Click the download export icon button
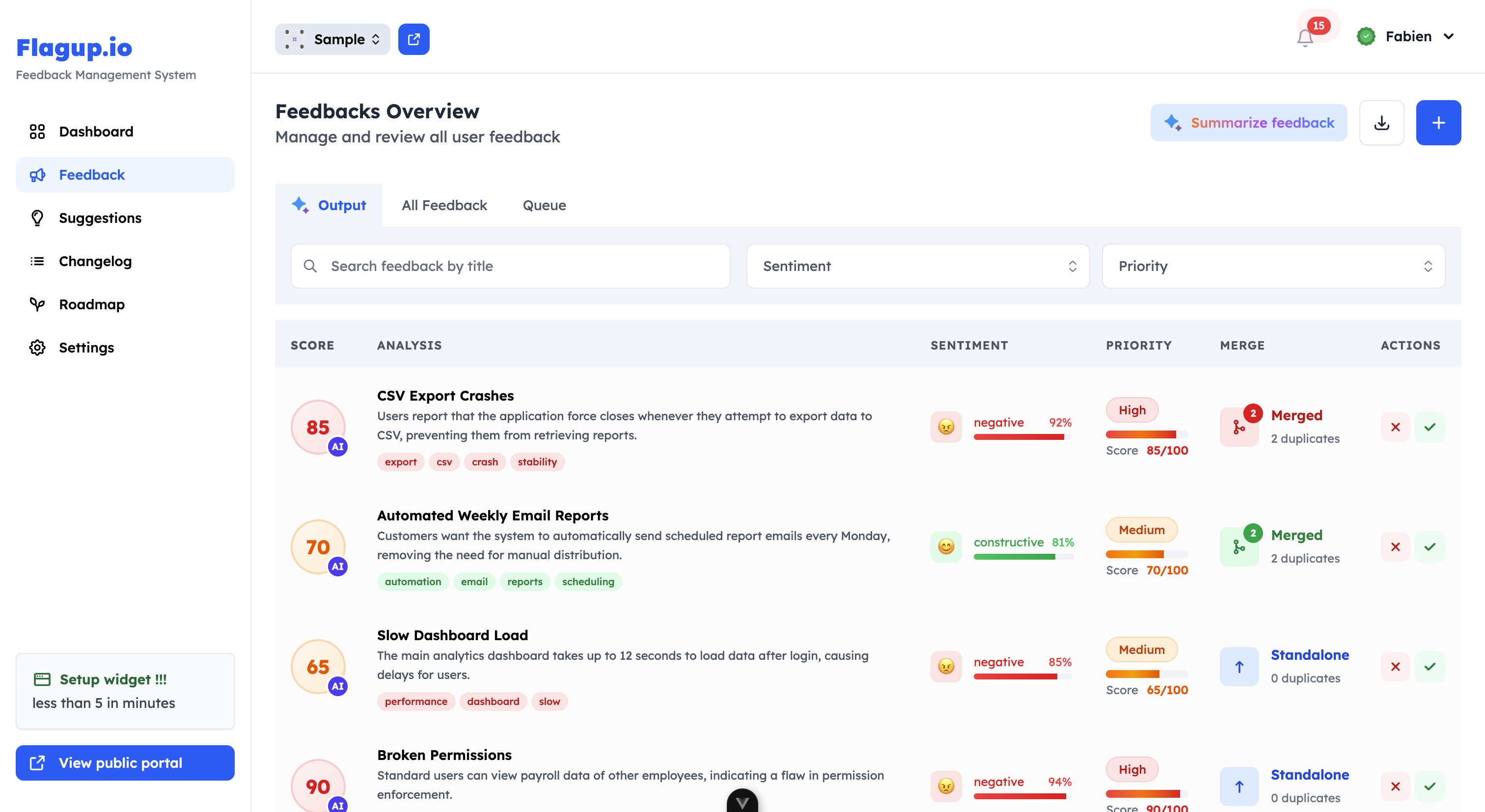The image size is (1485, 812). [x=1381, y=123]
